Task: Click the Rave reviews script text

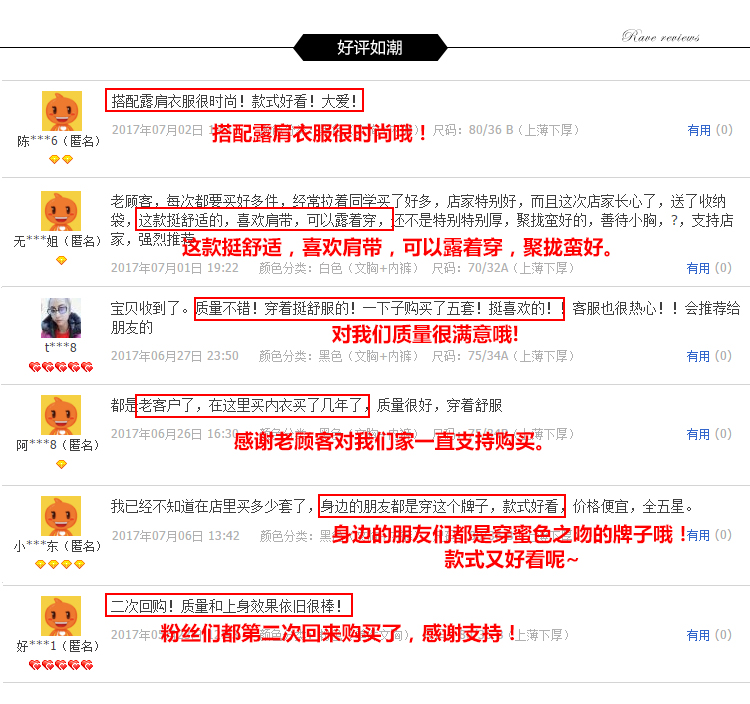Action: pos(661,36)
